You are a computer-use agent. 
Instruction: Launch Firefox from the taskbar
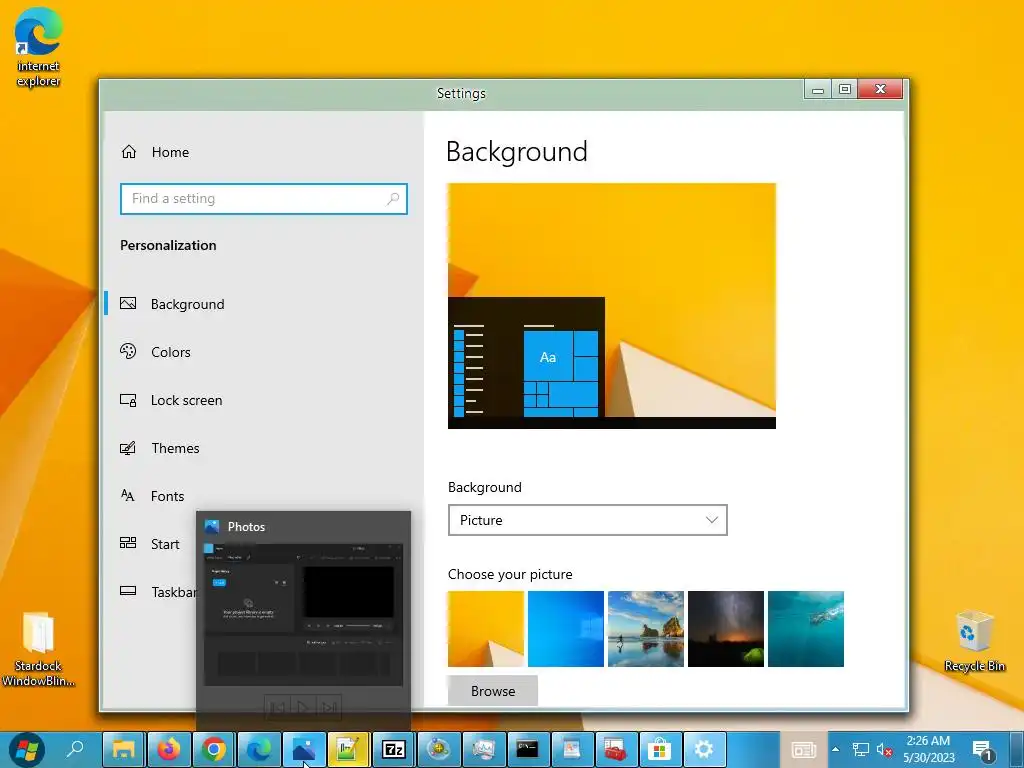[168, 749]
